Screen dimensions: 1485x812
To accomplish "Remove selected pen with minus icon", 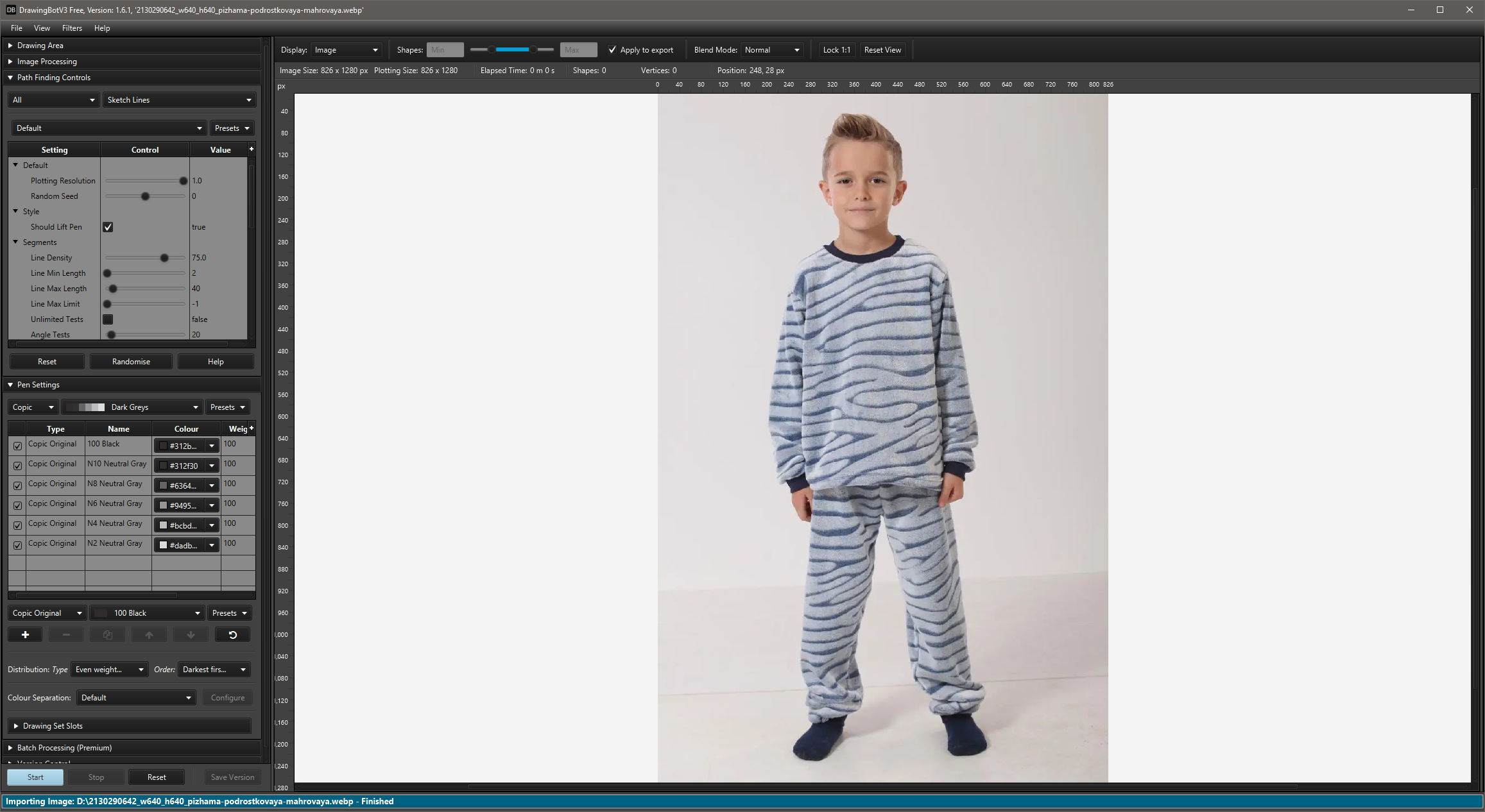I will click(66, 635).
